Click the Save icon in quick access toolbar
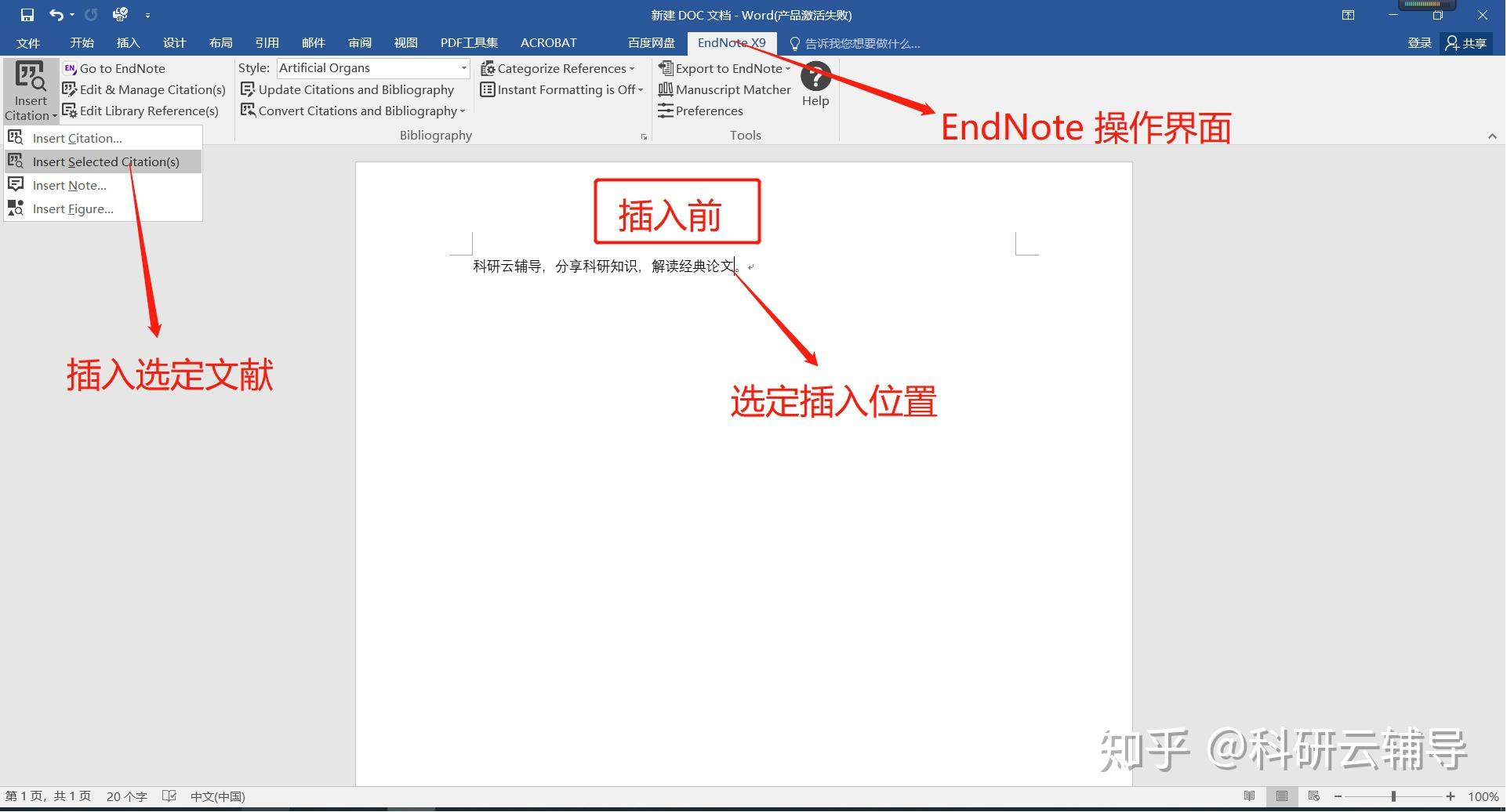Viewport: 1507px width, 812px height. click(27, 15)
